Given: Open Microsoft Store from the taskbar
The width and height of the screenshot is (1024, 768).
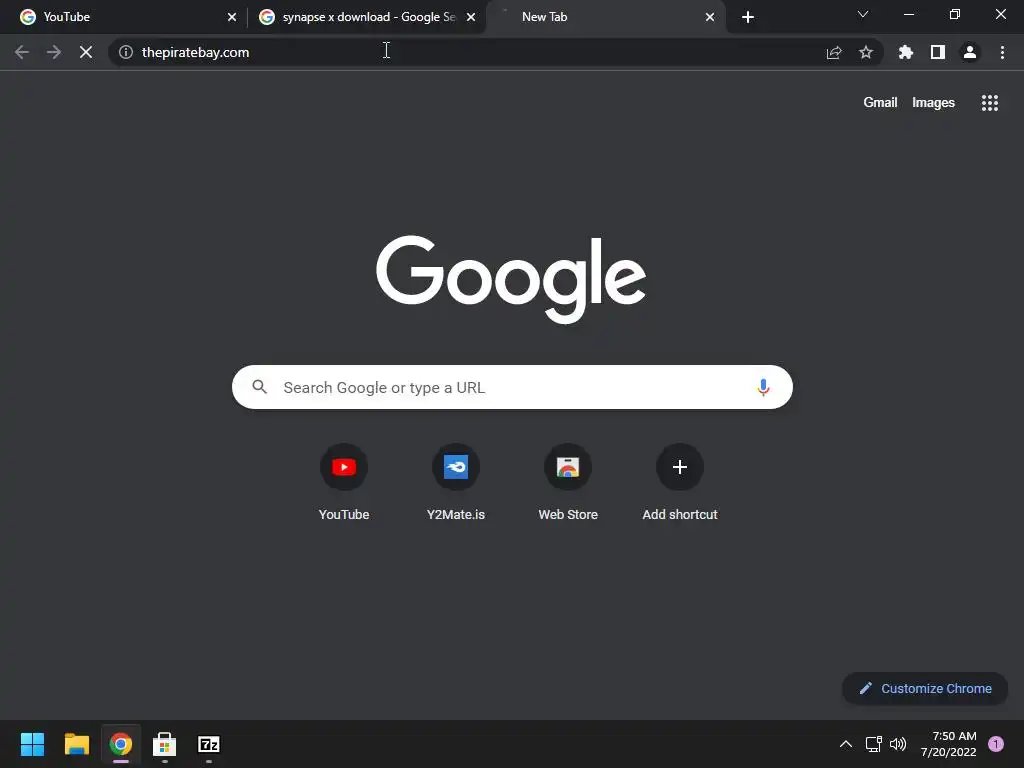Looking at the screenshot, I should (x=165, y=744).
